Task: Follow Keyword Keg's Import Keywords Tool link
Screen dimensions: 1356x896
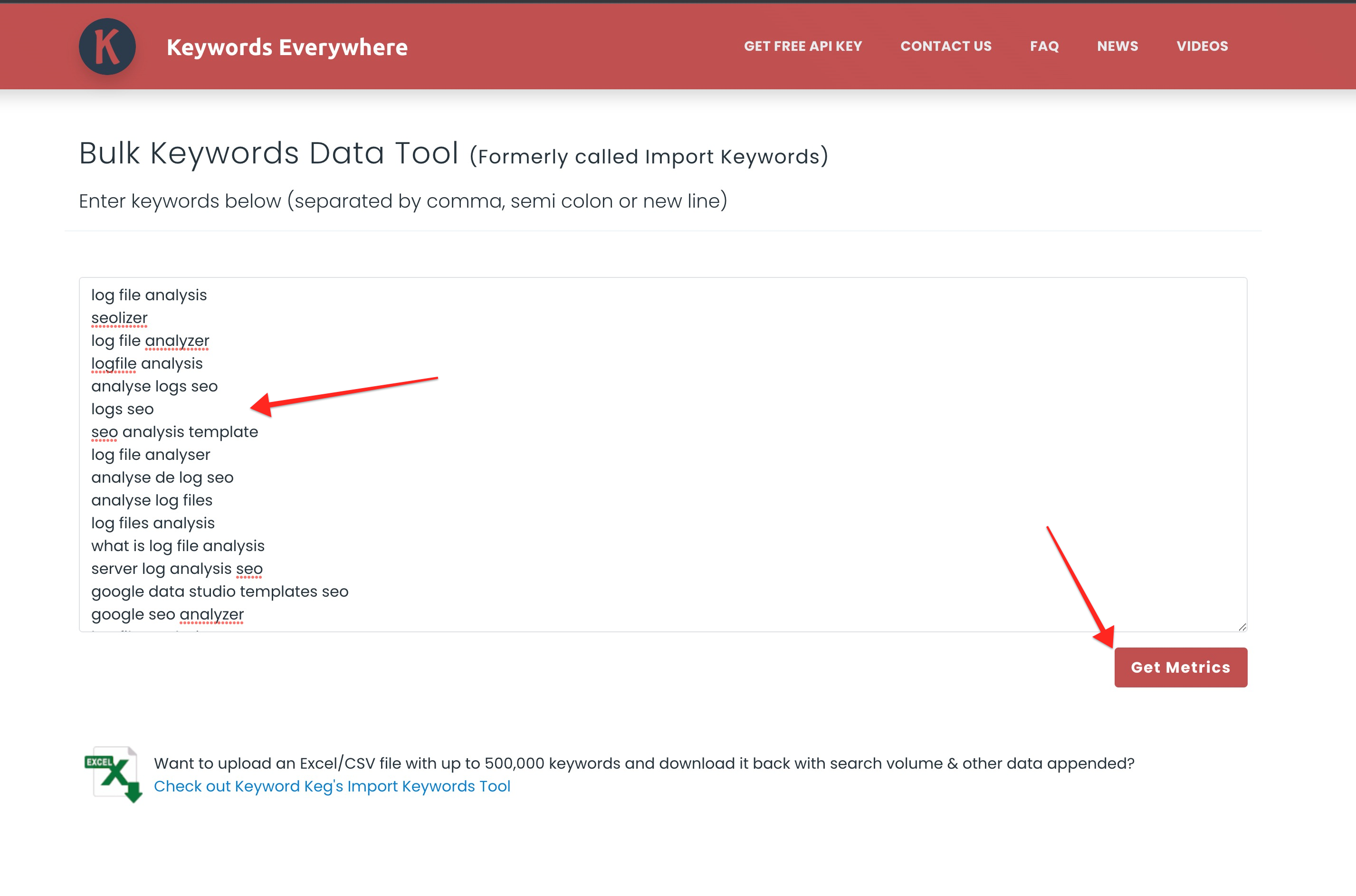Action: (x=332, y=786)
